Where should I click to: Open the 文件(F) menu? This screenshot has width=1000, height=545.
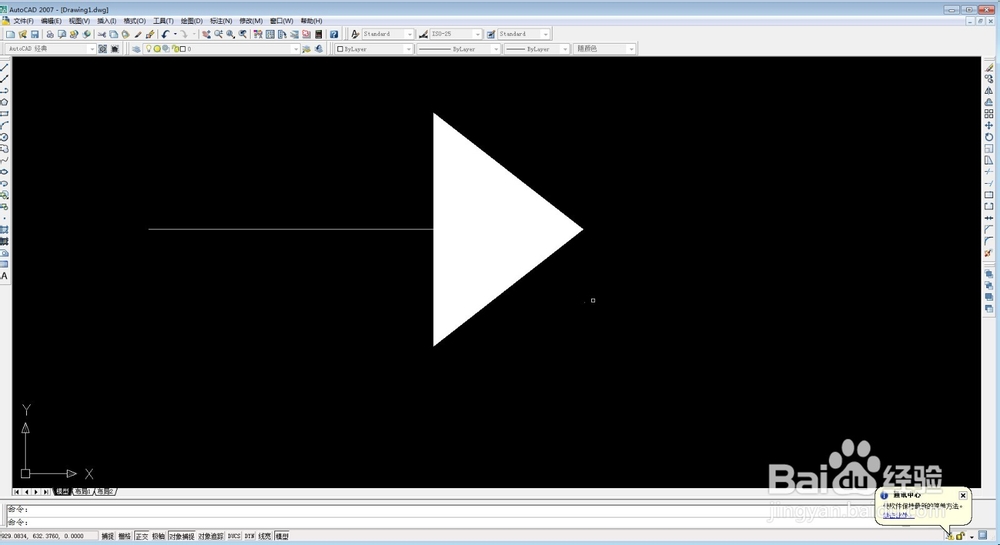pyautogui.click(x=24, y=21)
